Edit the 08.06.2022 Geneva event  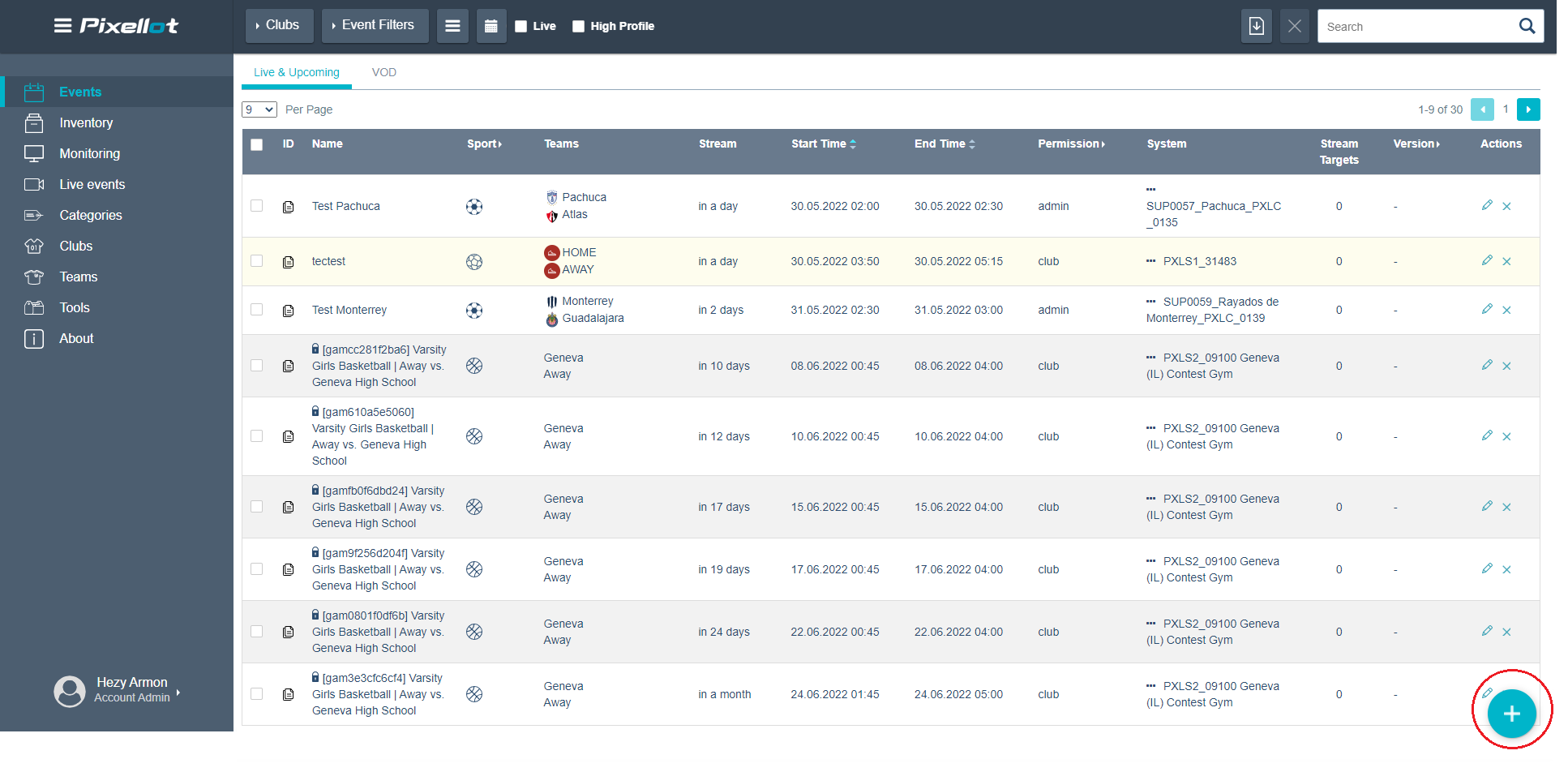click(1487, 365)
